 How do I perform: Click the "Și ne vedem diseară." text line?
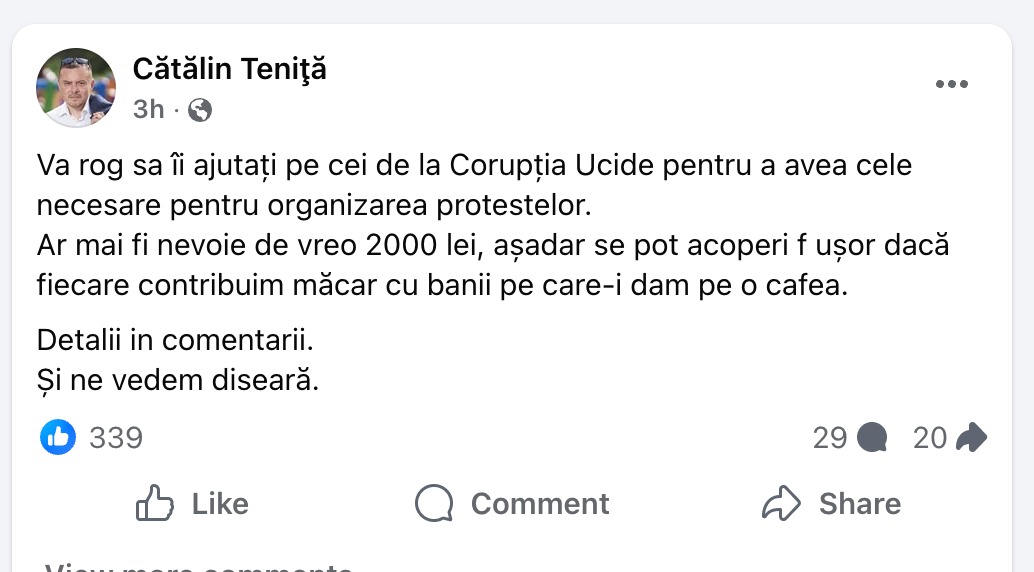tap(177, 381)
